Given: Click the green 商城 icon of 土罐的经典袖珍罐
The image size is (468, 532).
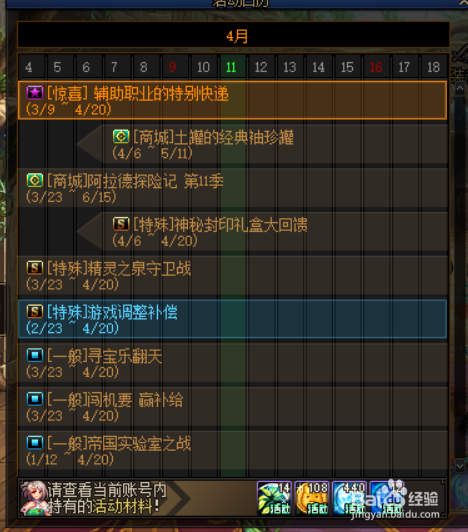Looking at the screenshot, I should pyautogui.click(x=121, y=136).
